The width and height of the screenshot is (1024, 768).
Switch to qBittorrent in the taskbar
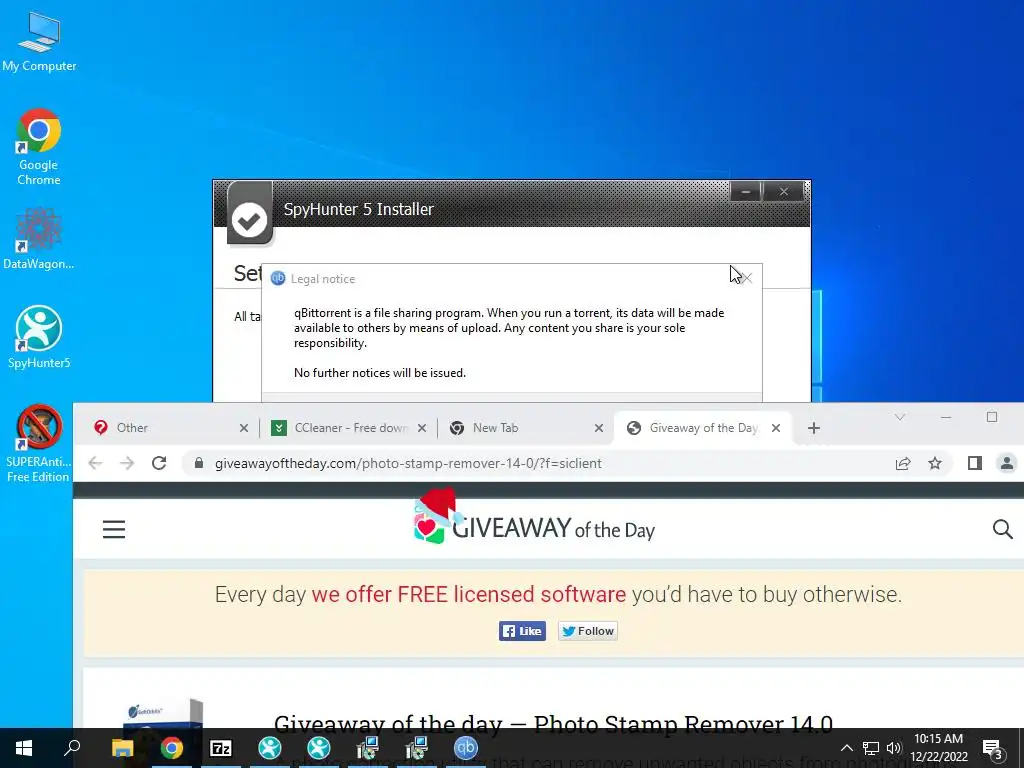pos(466,748)
